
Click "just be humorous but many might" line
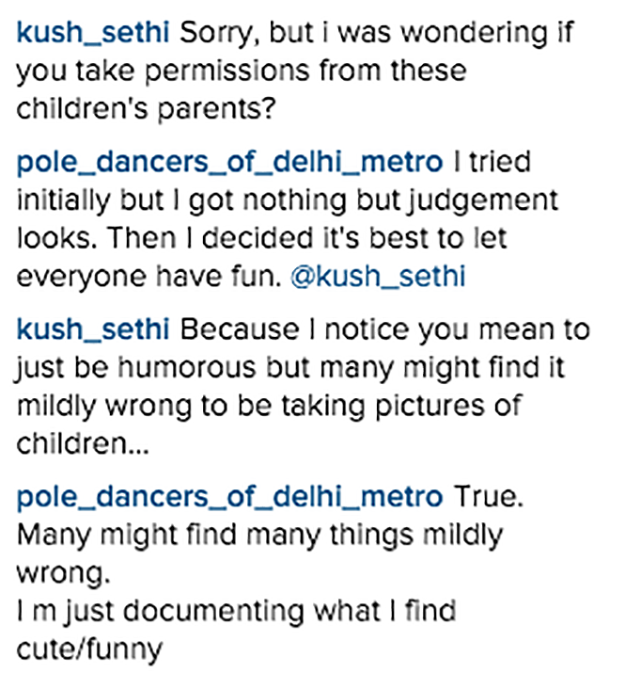290,368
